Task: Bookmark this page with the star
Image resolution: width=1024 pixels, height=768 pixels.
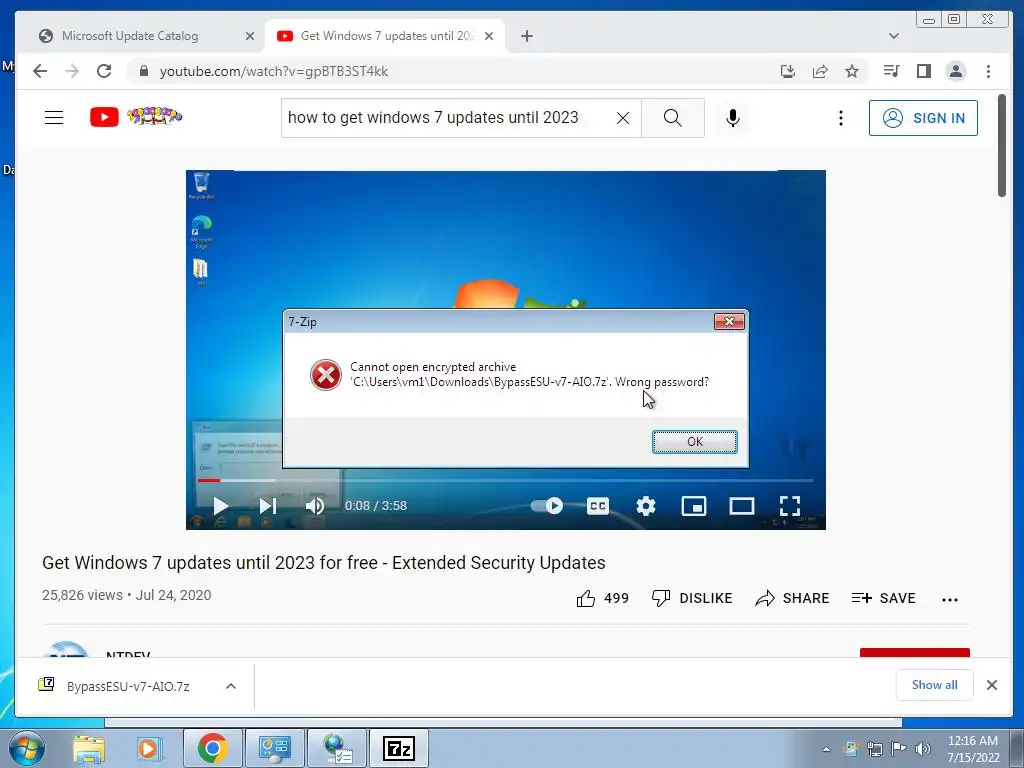Action: pos(852,71)
